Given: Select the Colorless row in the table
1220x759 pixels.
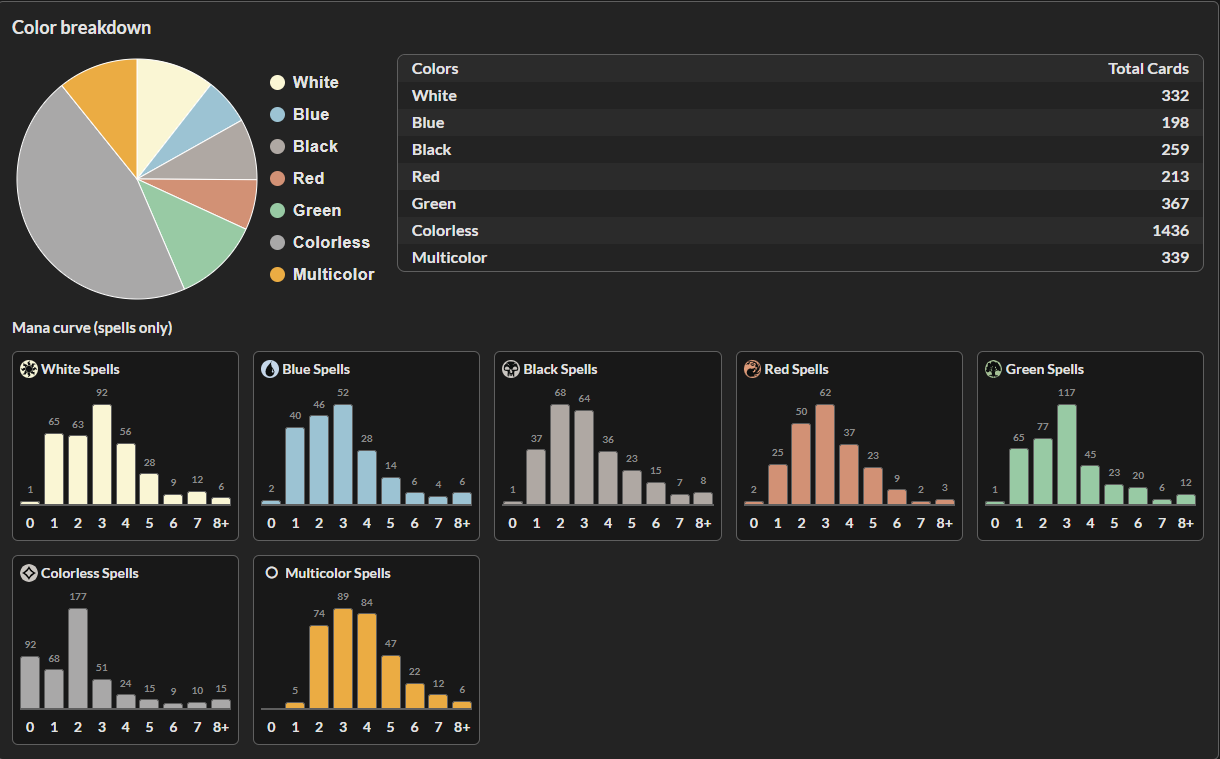Looking at the screenshot, I should tap(800, 231).
